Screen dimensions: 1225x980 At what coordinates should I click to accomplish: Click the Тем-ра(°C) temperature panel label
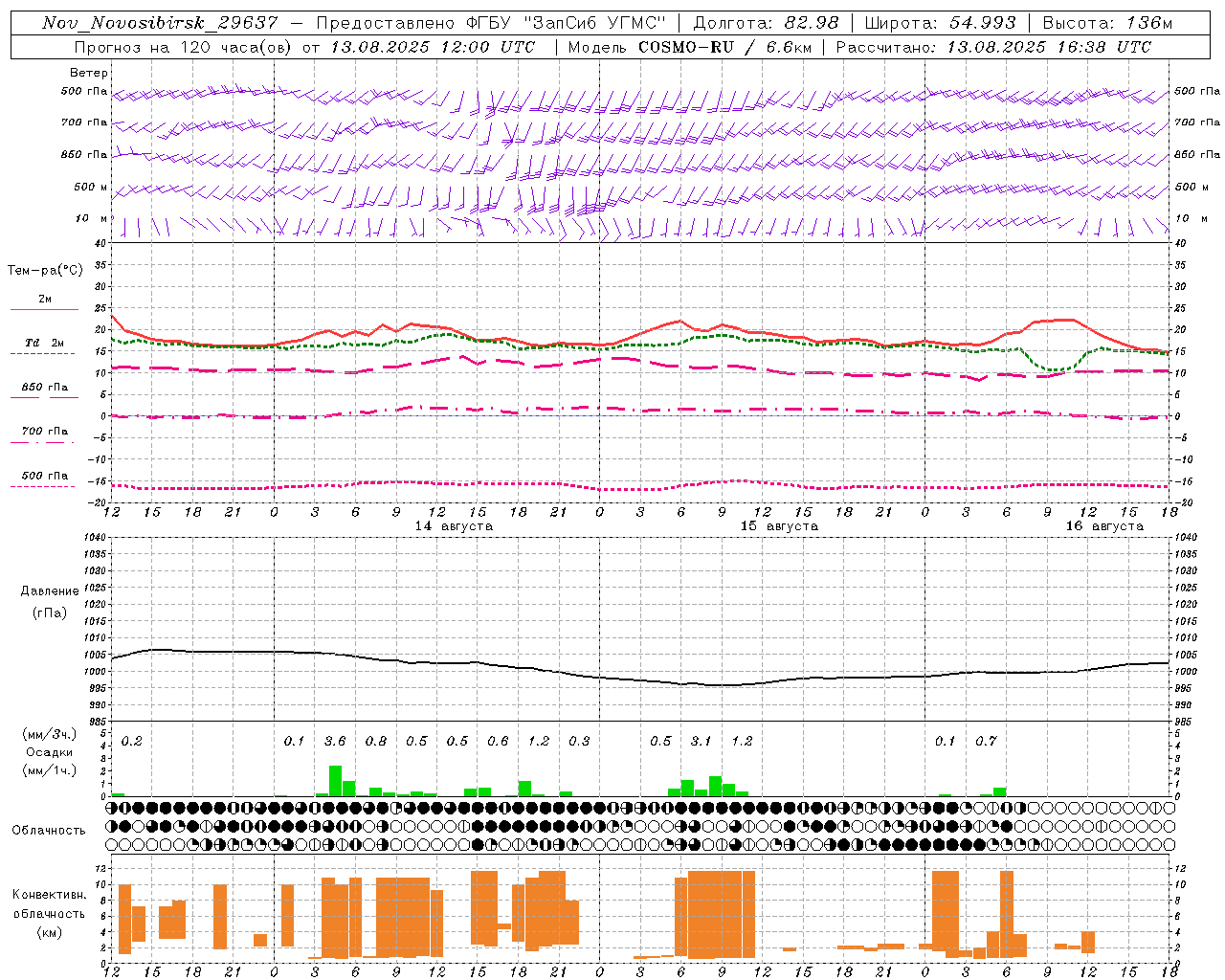tap(45, 271)
